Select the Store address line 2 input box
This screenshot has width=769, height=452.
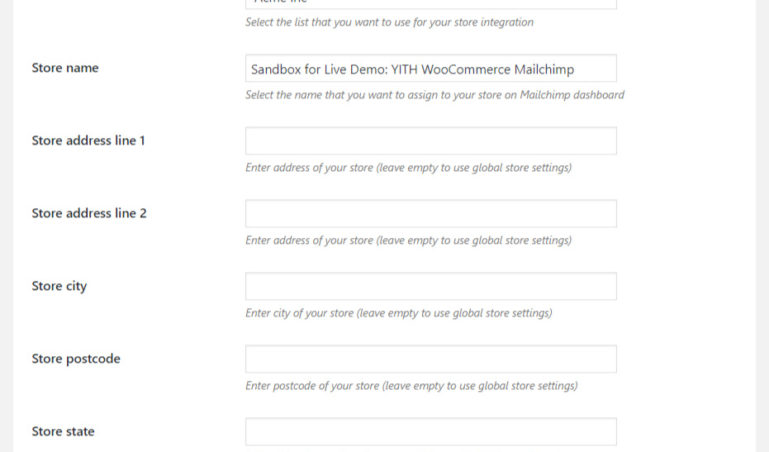click(x=430, y=213)
